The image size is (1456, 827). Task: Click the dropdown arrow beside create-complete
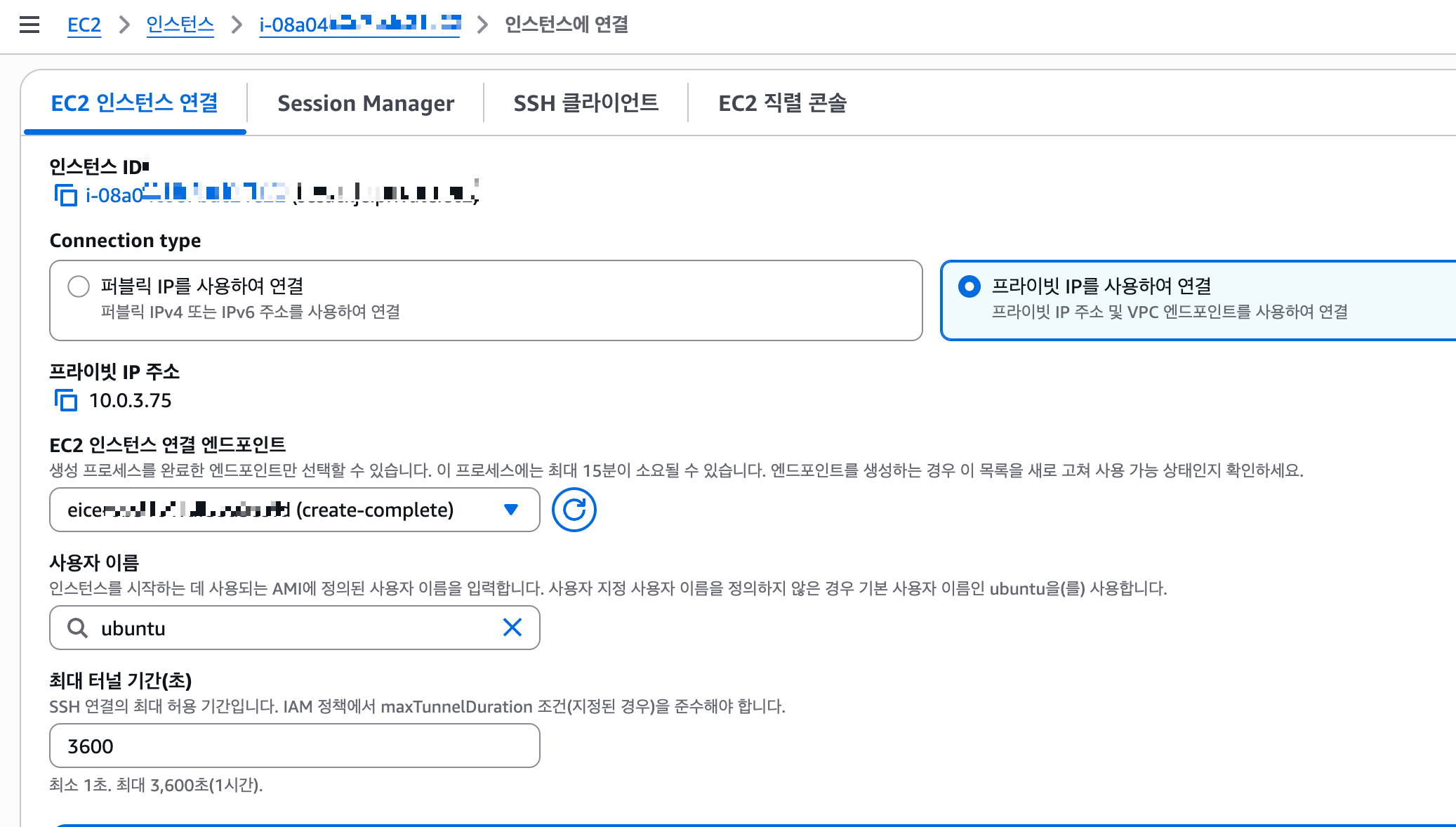511,510
